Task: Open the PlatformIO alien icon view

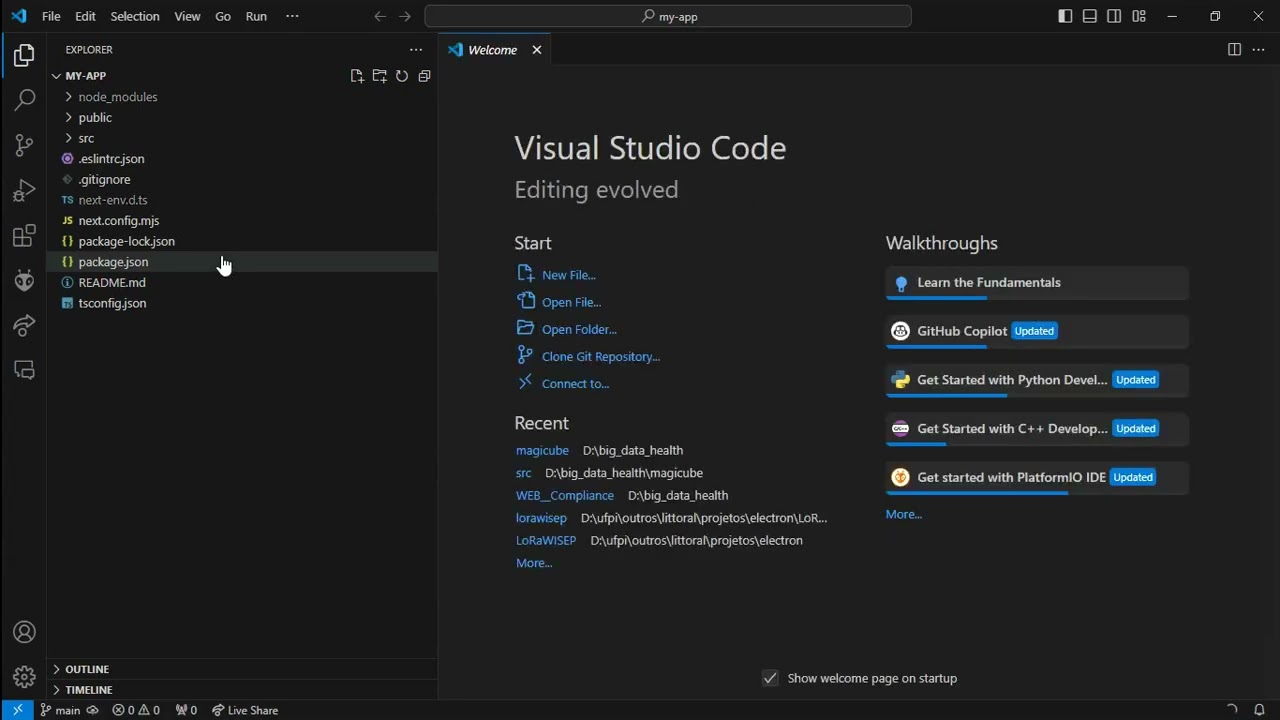Action: 24,281
